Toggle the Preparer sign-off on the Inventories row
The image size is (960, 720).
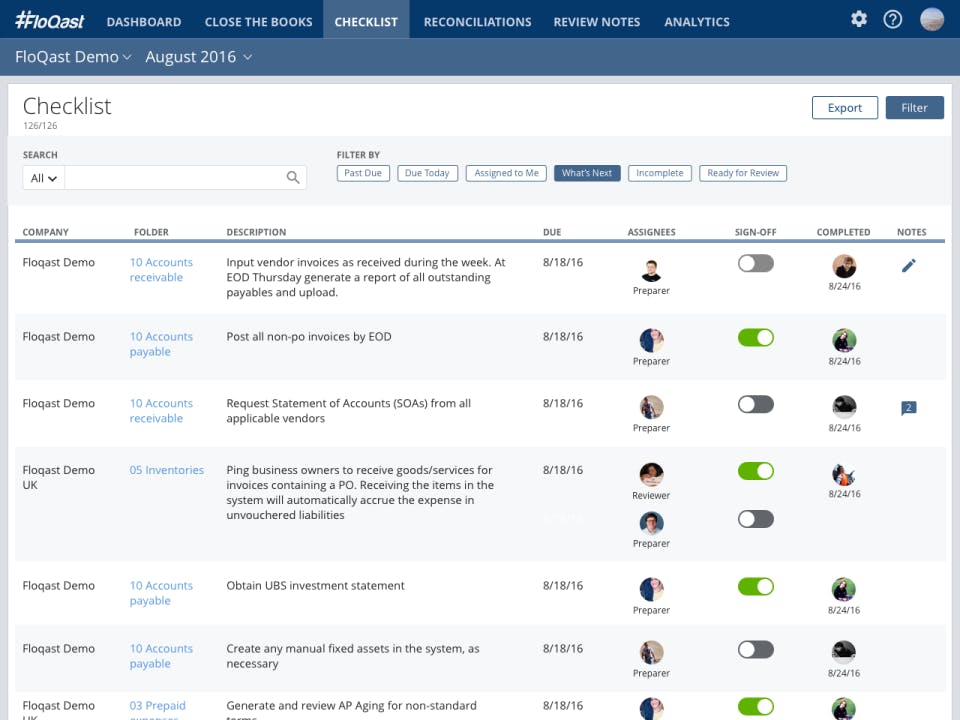pos(755,519)
